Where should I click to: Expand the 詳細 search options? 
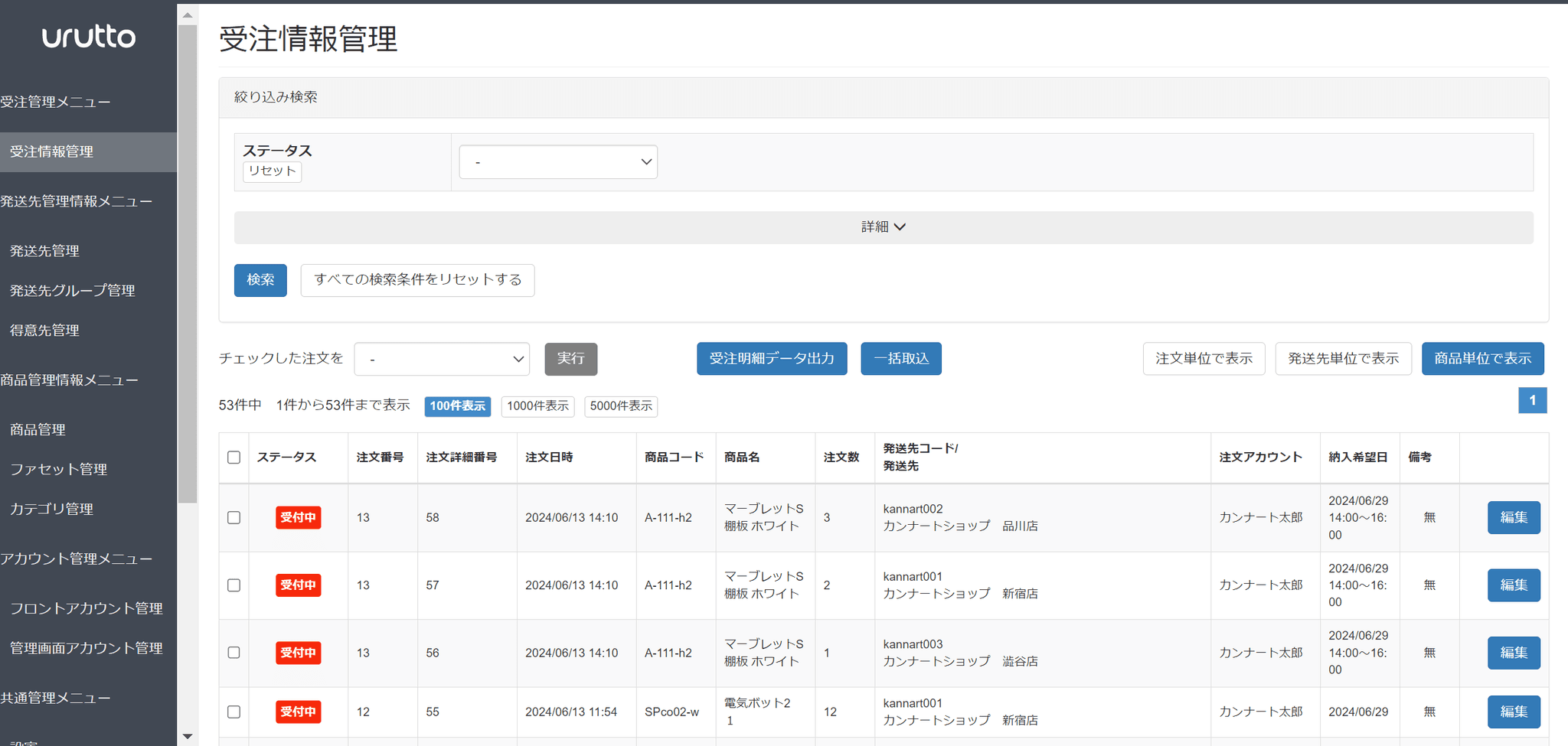tap(883, 227)
